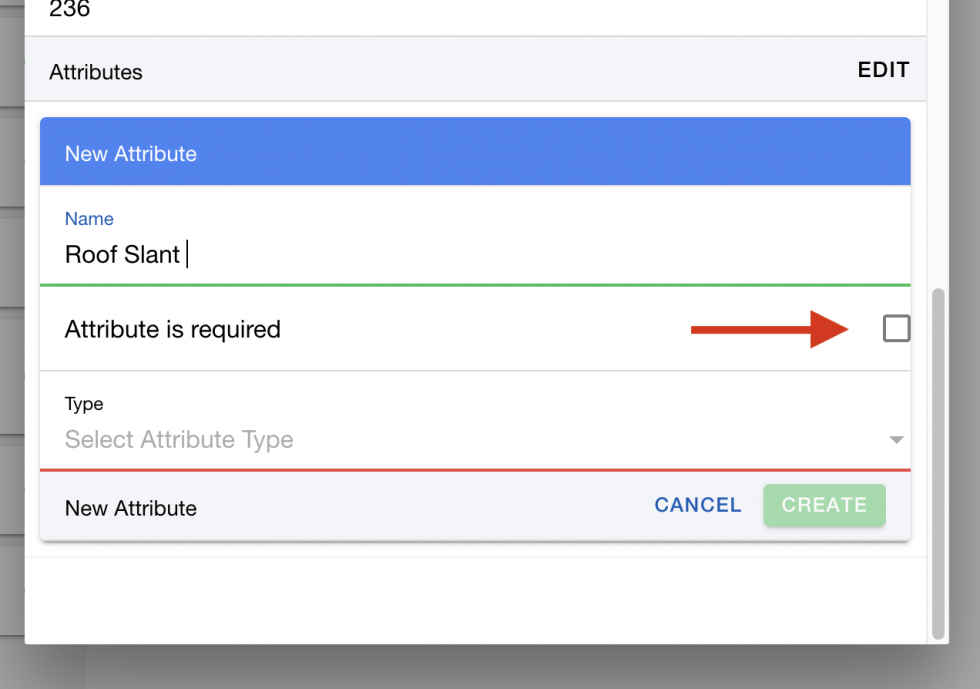980x689 pixels.
Task: Click the Attribute is required label text
Action: [x=173, y=329]
